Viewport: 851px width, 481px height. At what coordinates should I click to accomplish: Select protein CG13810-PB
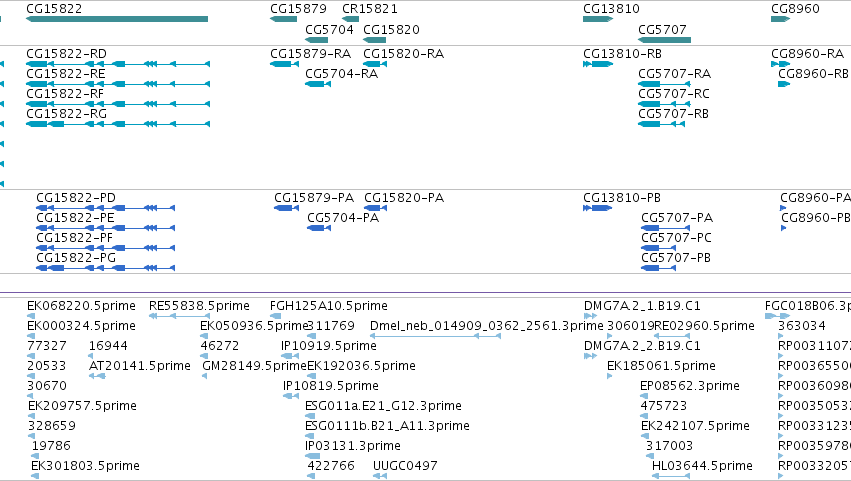(598, 208)
